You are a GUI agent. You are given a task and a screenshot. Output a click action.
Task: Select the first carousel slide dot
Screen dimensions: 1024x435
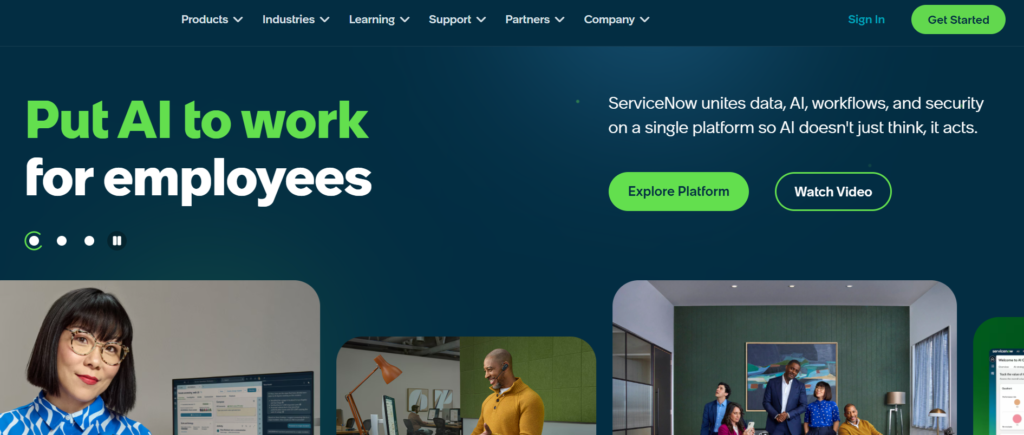[x=34, y=241]
